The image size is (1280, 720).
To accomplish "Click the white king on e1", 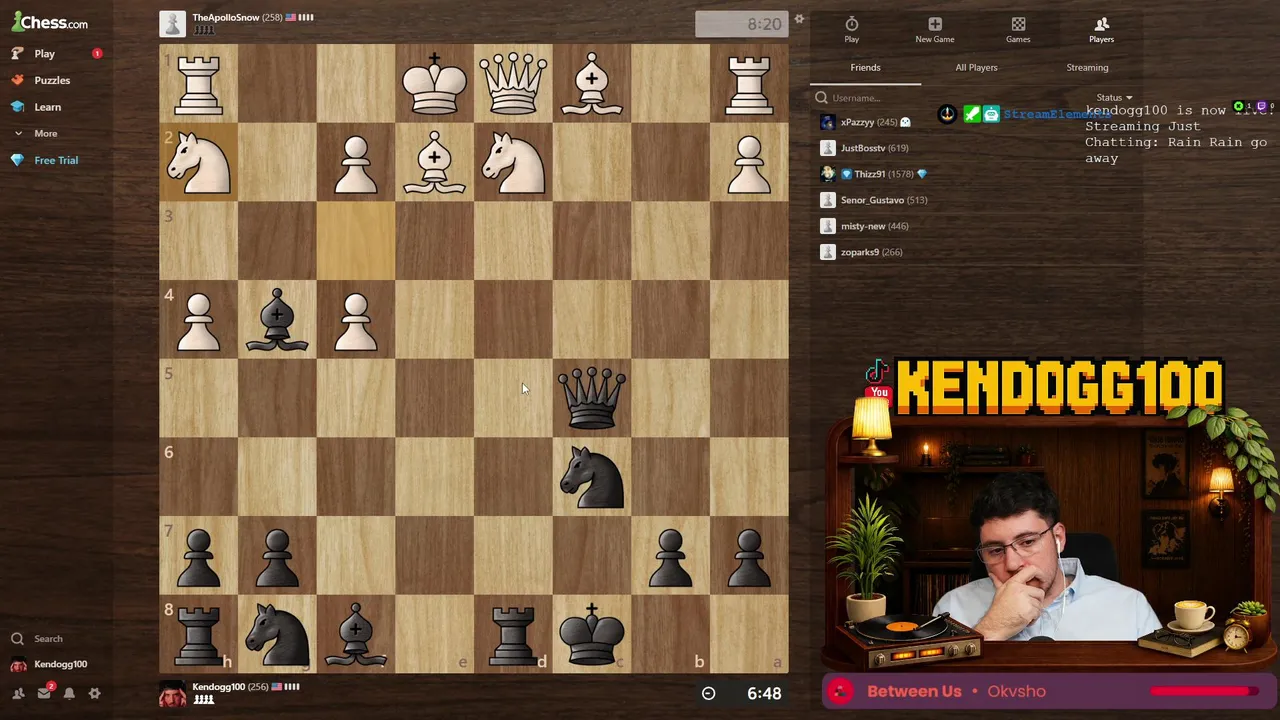I will click(434, 83).
